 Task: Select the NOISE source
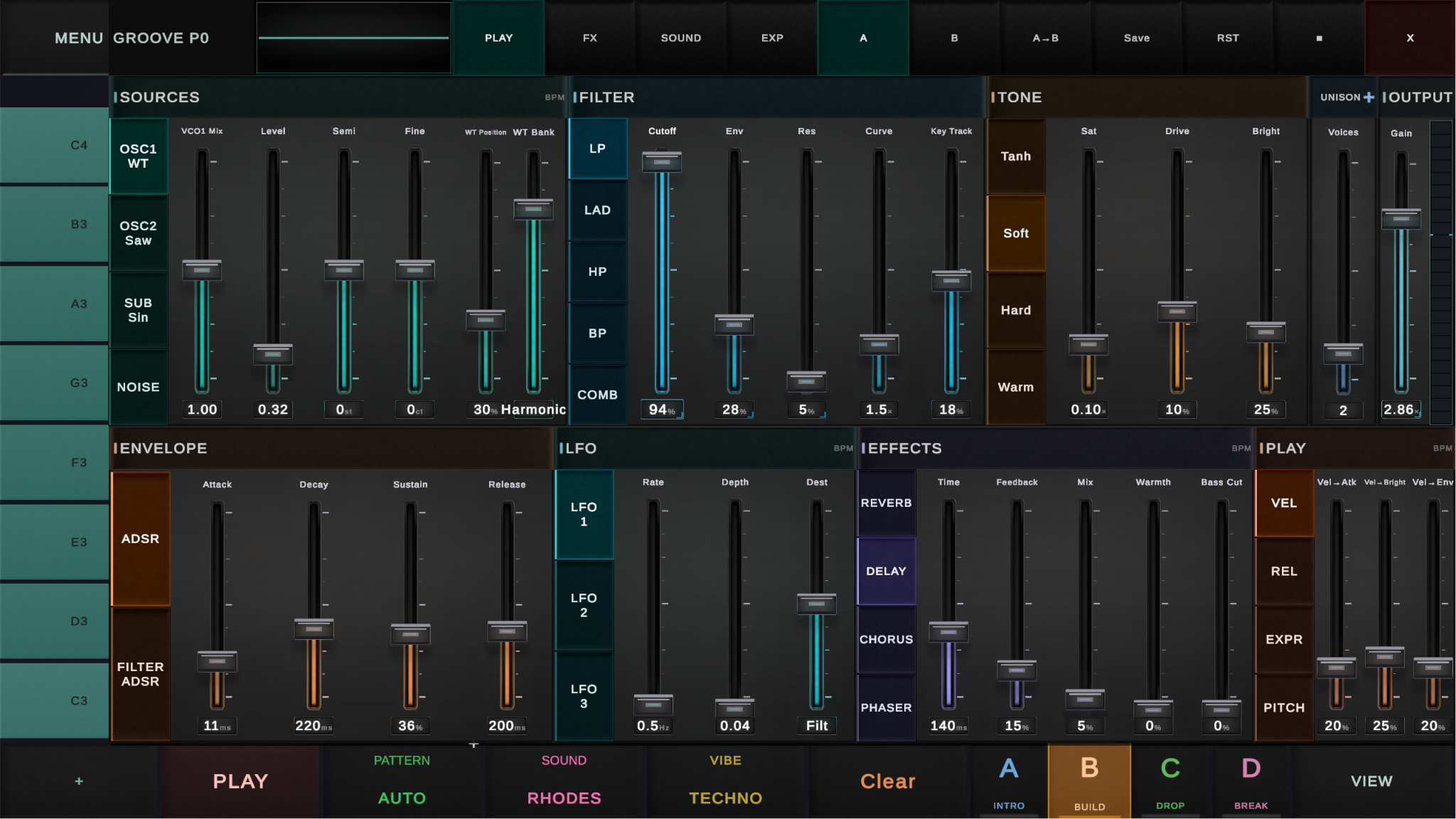click(x=139, y=387)
